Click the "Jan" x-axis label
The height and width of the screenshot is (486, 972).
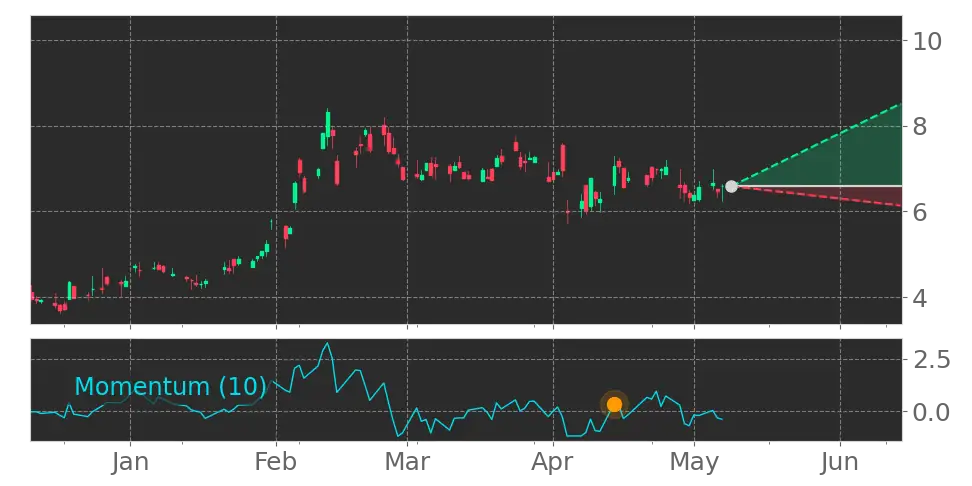(x=130, y=462)
